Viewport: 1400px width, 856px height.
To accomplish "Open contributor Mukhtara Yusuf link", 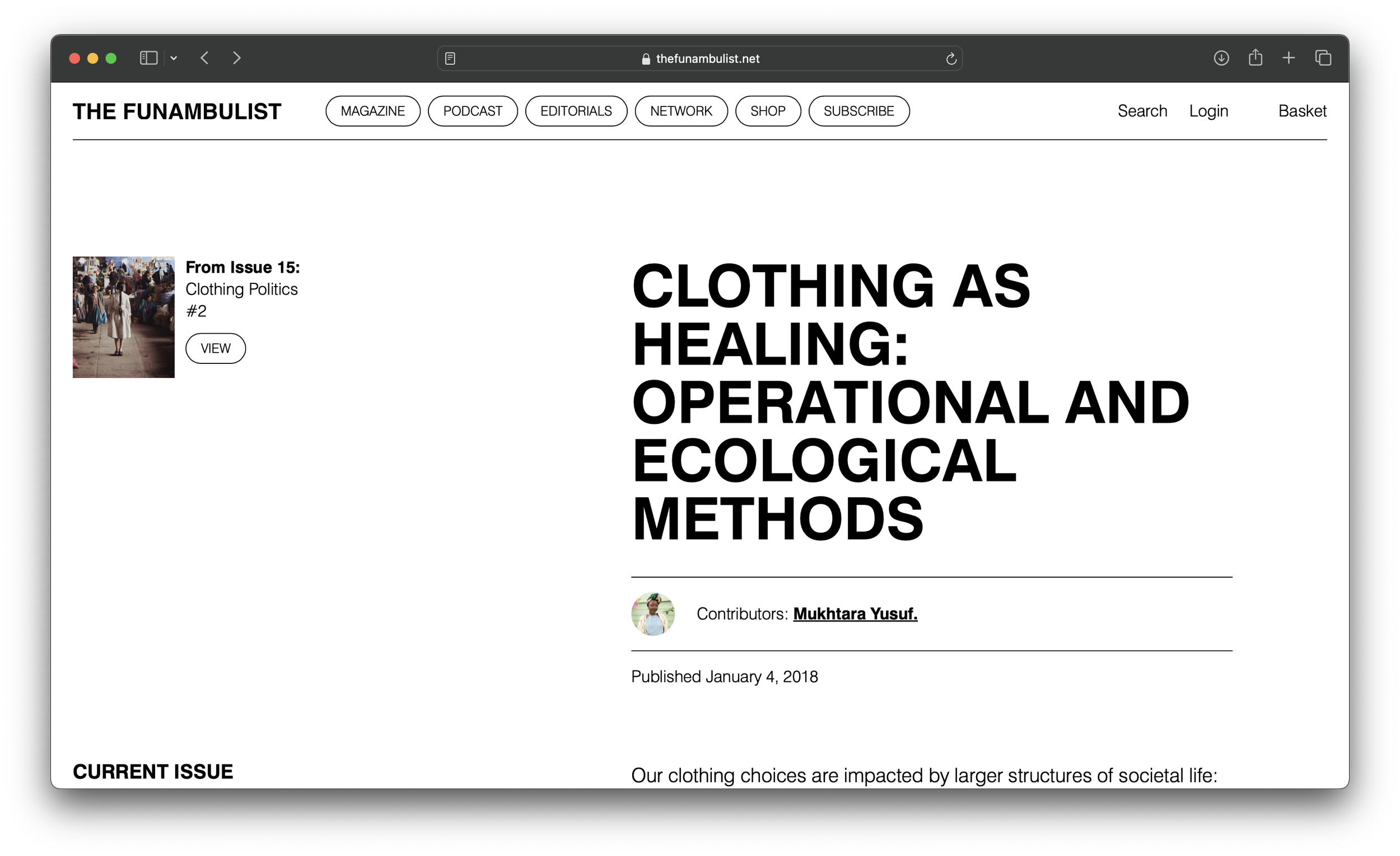I will pyautogui.click(x=855, y=614).
